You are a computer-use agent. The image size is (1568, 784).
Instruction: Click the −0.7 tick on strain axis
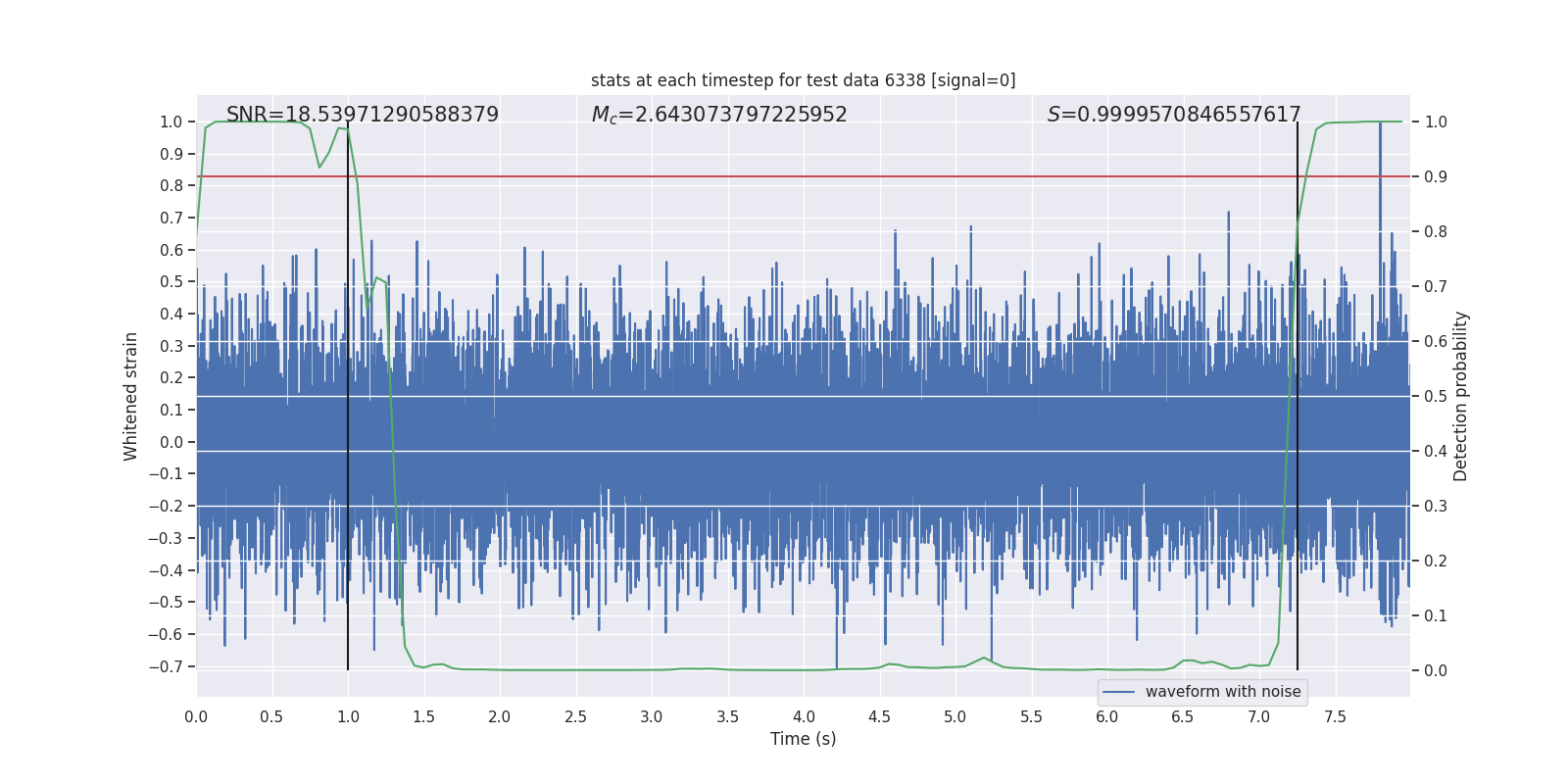[x=166, y=666]
